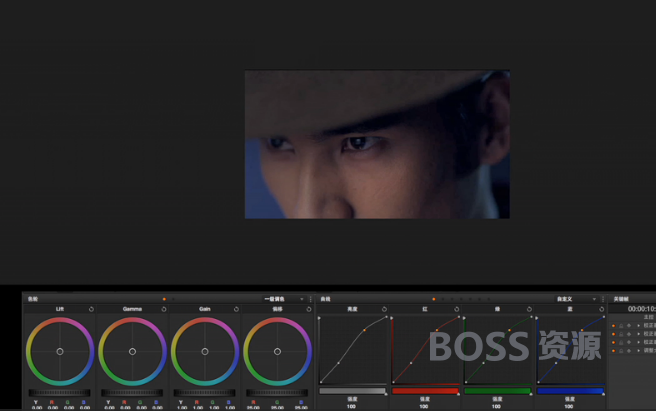Click the blue channel intensity bar
This screenshot has height=411, width=656.
[570, 391]
